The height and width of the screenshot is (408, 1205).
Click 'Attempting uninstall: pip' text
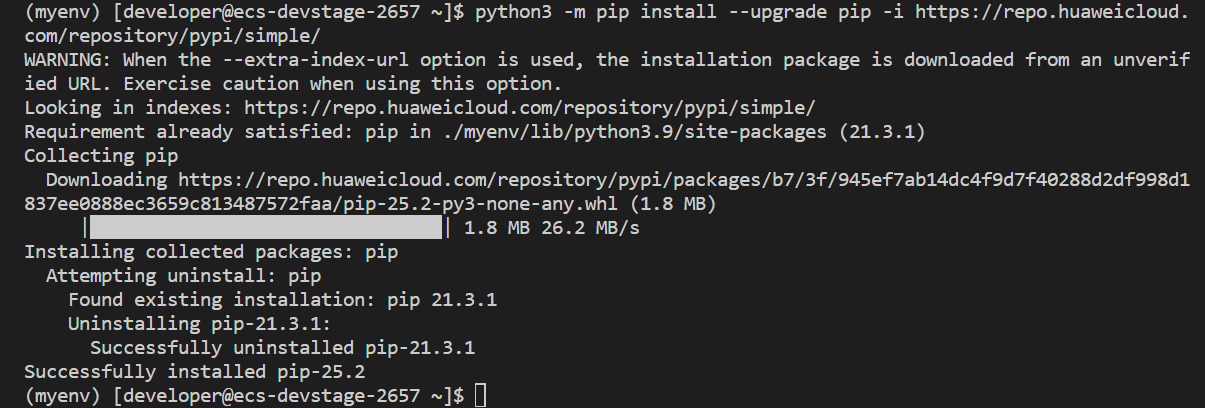184,276
